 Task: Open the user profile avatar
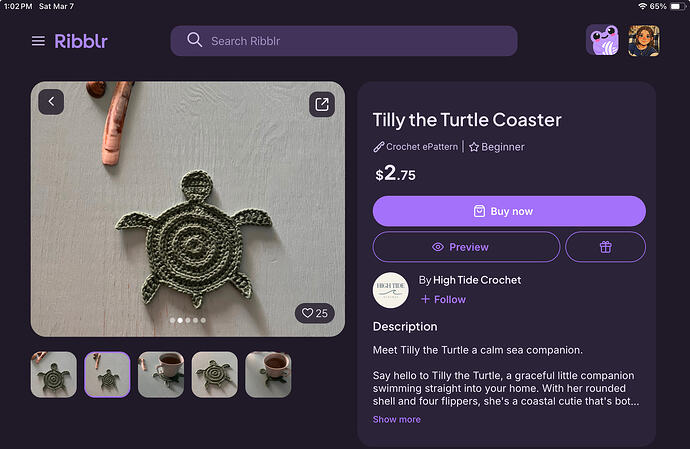click(x=643, y=40)
